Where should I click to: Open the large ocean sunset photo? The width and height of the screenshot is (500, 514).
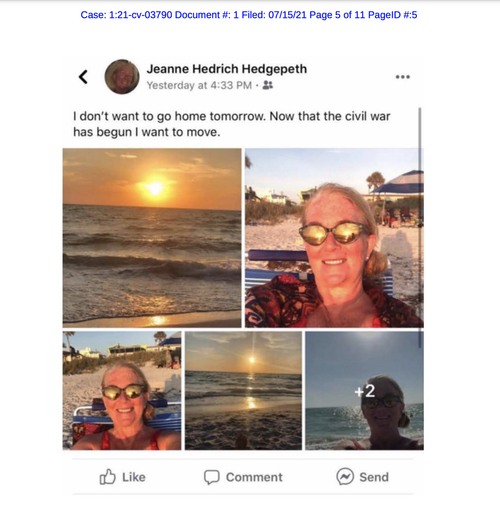(152, 238)
